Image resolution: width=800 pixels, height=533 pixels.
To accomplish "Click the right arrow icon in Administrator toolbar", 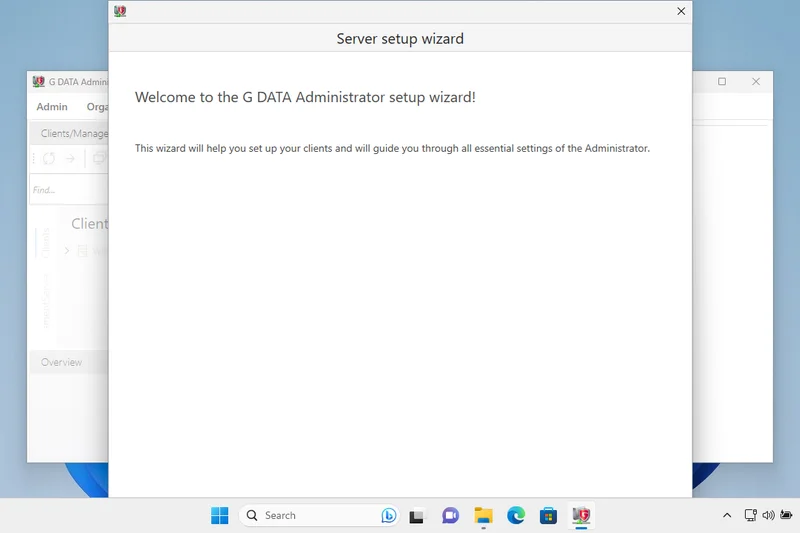I will 70,159.
